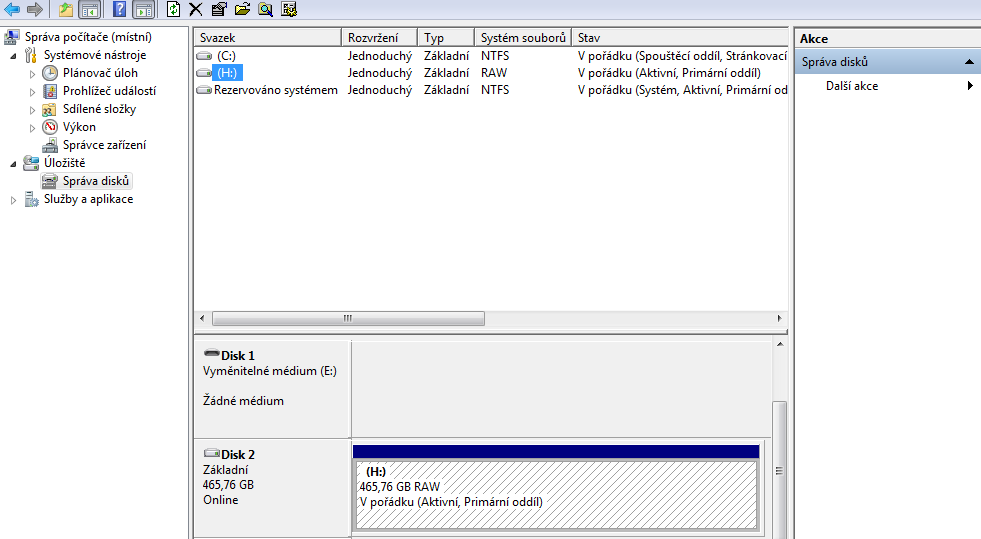Select Systémové nástroje in the tree
The width and height of the screenshot is (981, 539).
(x=94, y=55)
